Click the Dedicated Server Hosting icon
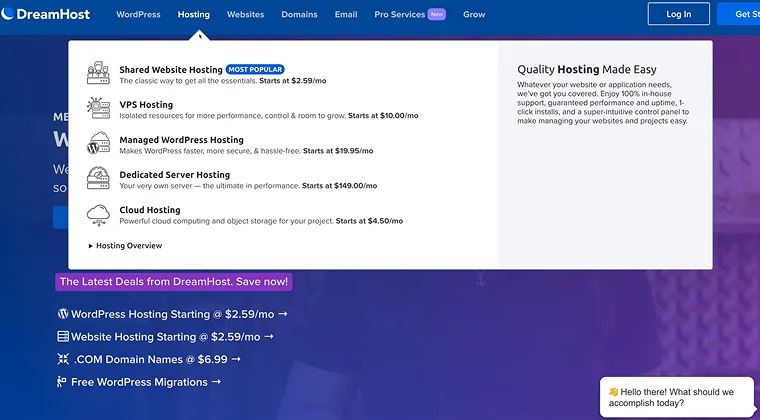Image resolution: width=760 pixels, height=420 pixels. (x=98, y=180)
